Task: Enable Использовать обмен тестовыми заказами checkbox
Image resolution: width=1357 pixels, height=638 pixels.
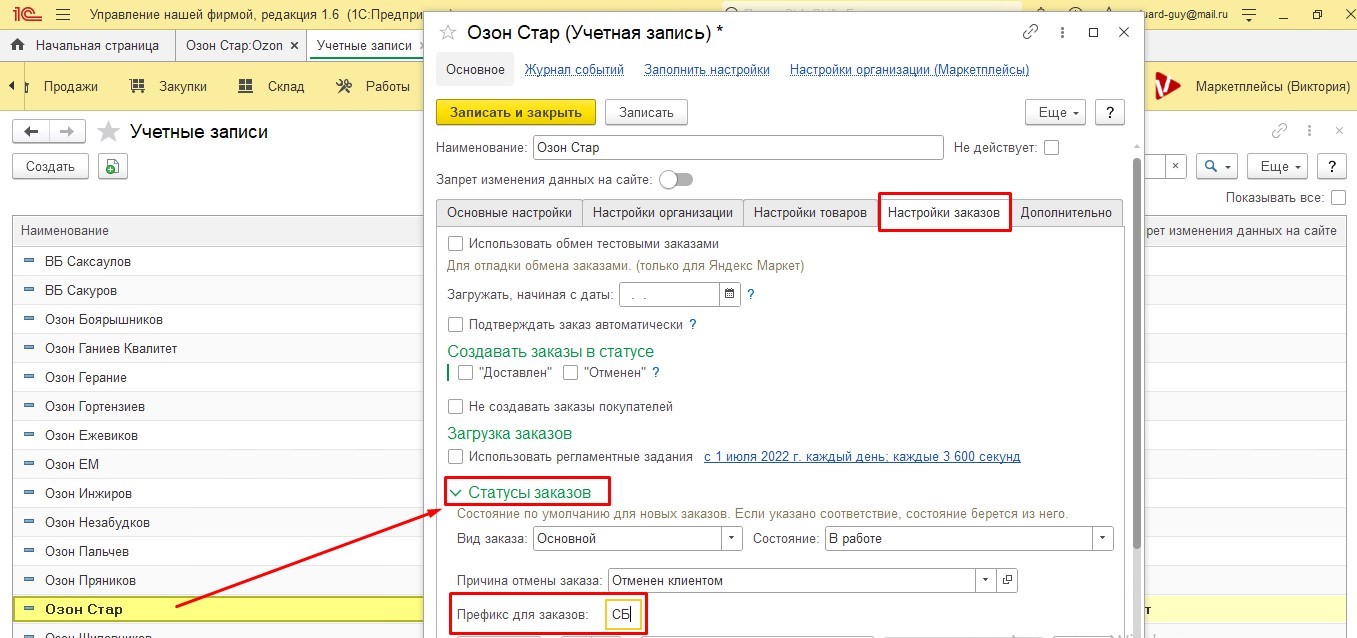Action: [456, 243]
